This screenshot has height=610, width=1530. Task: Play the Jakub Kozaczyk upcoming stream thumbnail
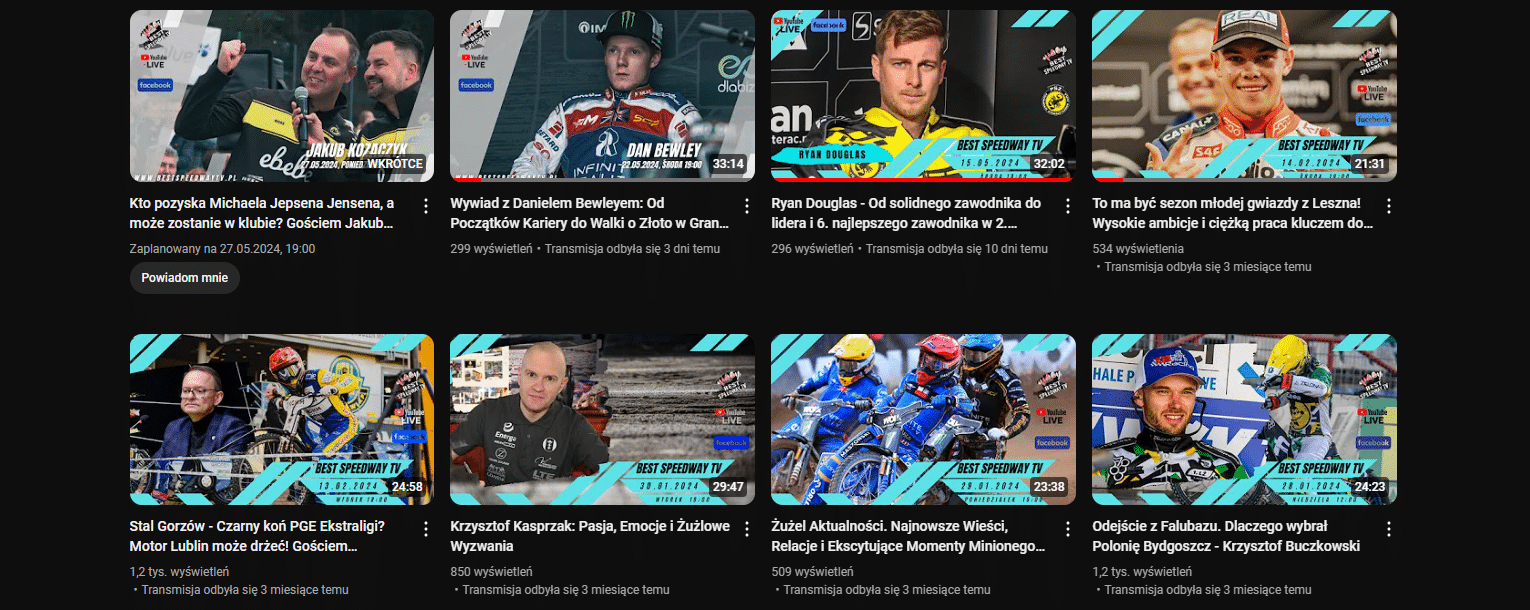click(x=282, y=96)
